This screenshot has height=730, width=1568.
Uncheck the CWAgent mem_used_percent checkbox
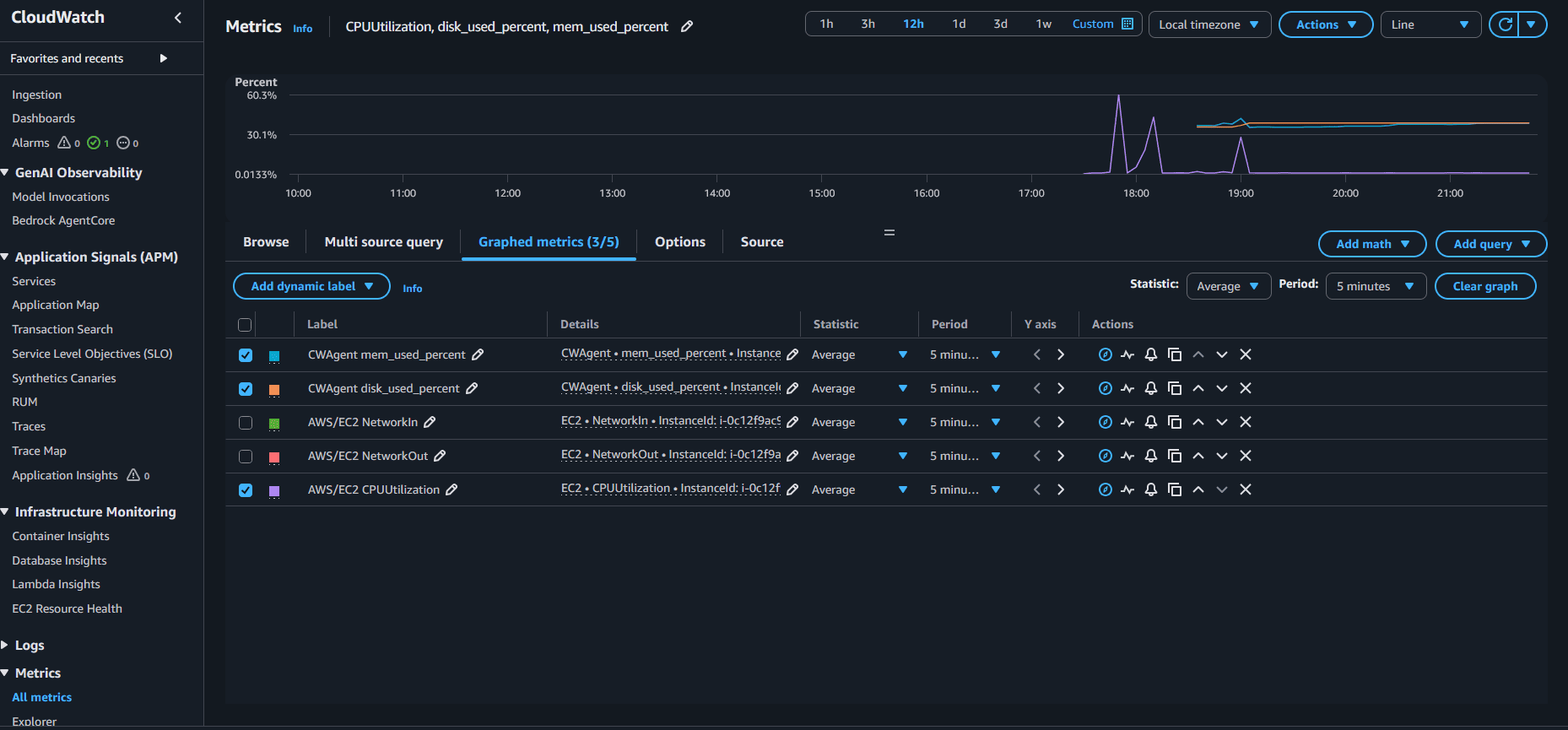[246, 355]
